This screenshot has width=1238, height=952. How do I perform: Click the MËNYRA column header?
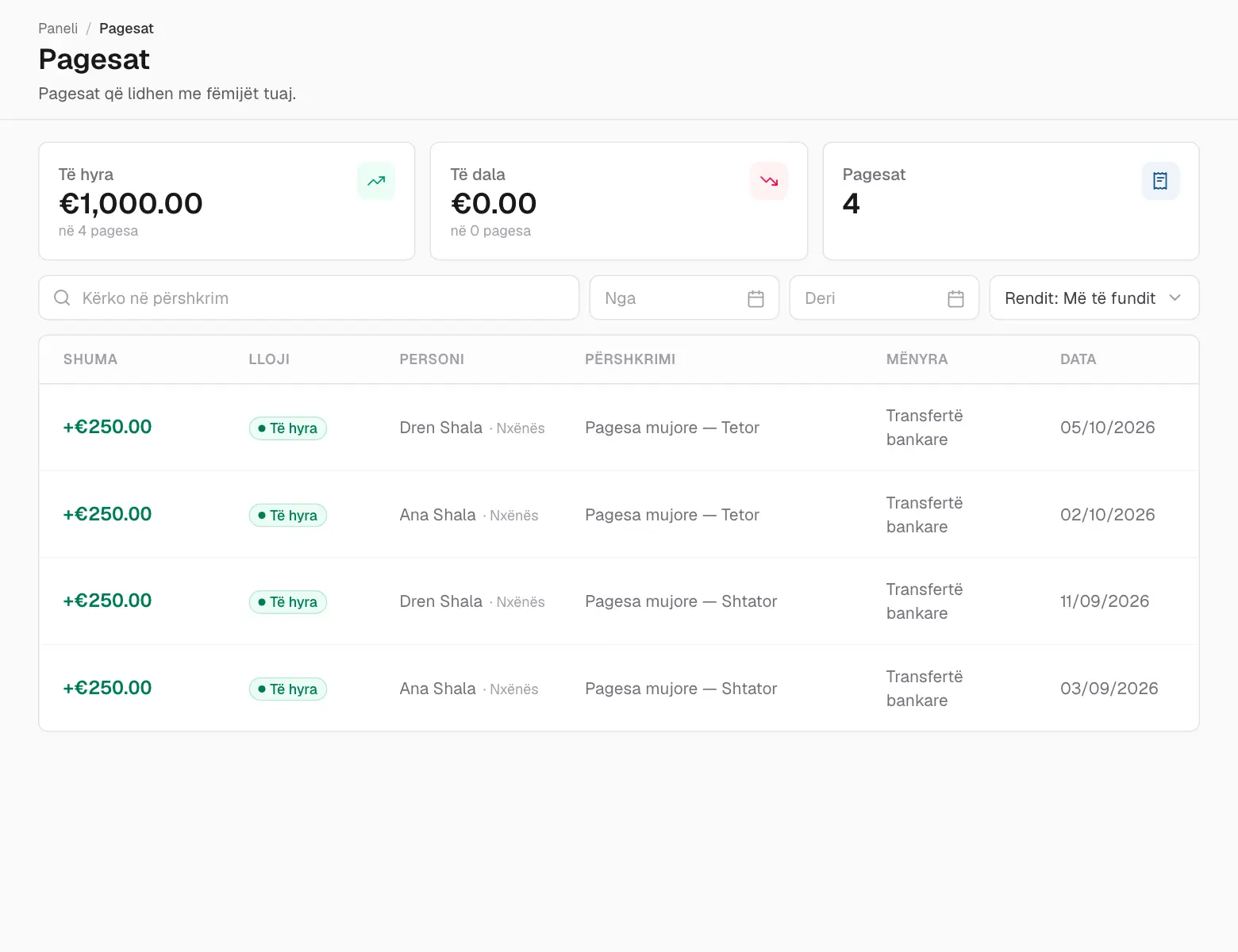(917, 359)
